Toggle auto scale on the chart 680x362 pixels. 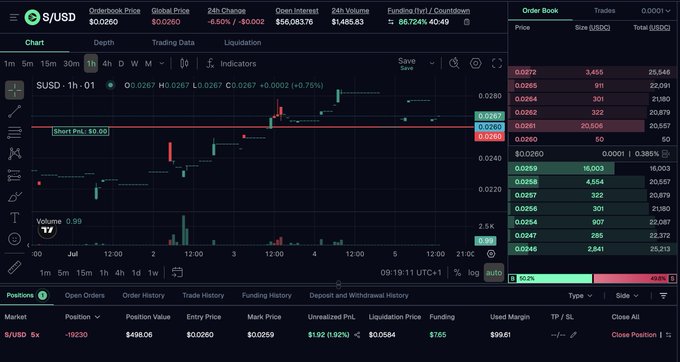coord(494,273)
